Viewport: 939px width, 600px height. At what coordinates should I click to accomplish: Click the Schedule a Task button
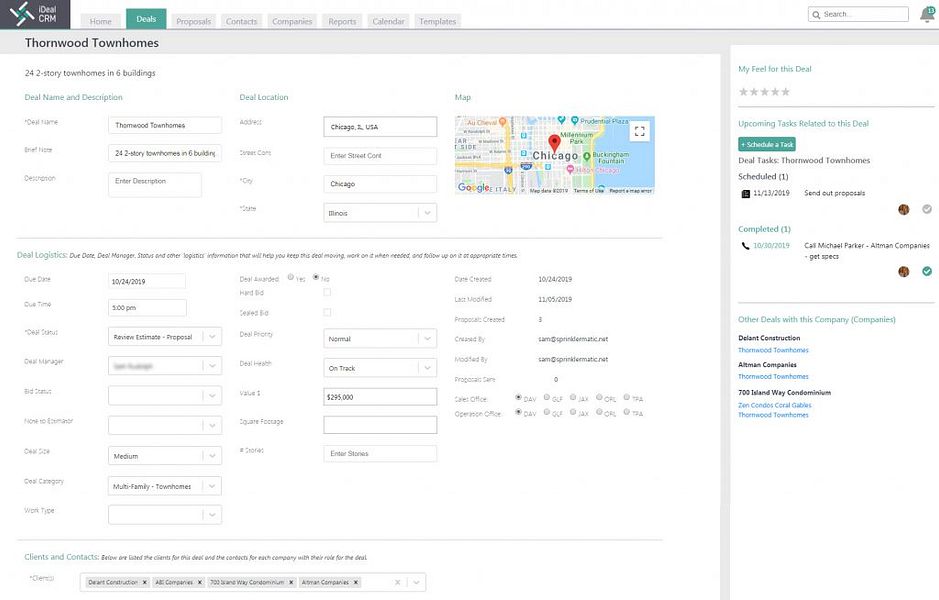767,144
